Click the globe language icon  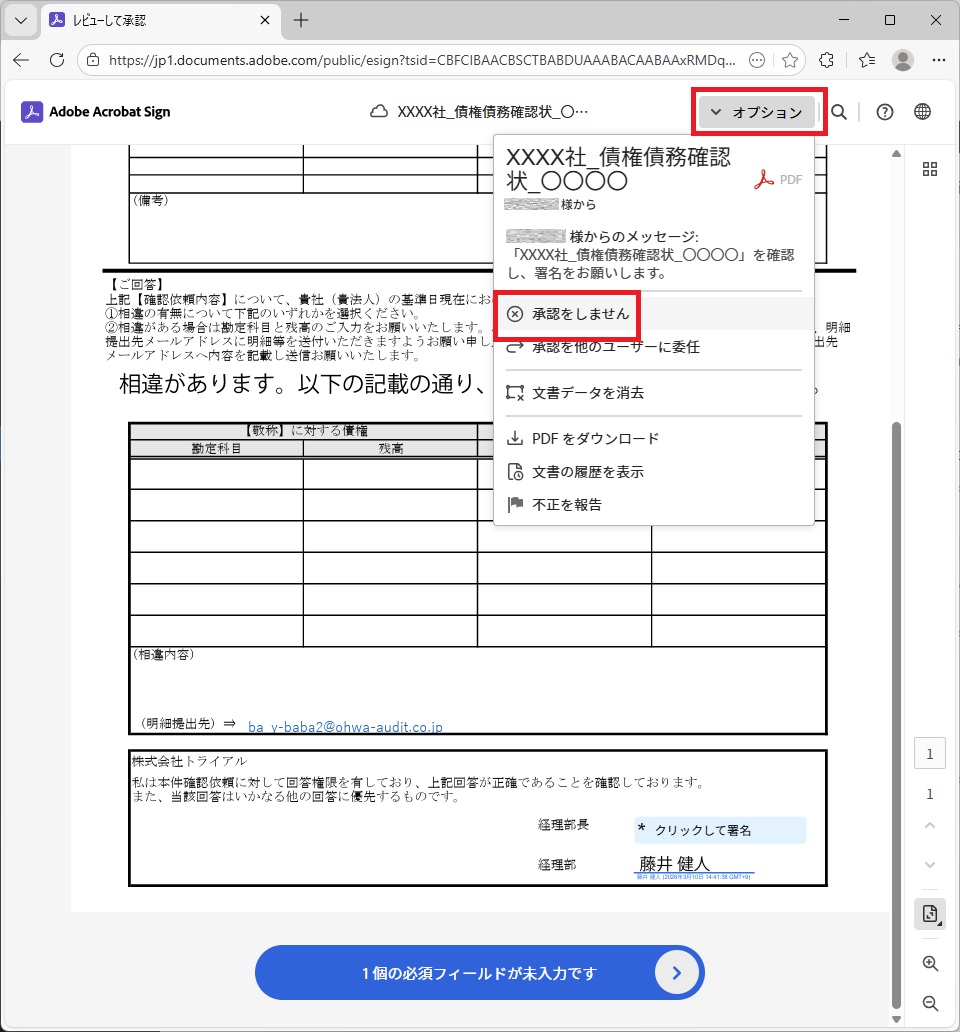[923, 112]
